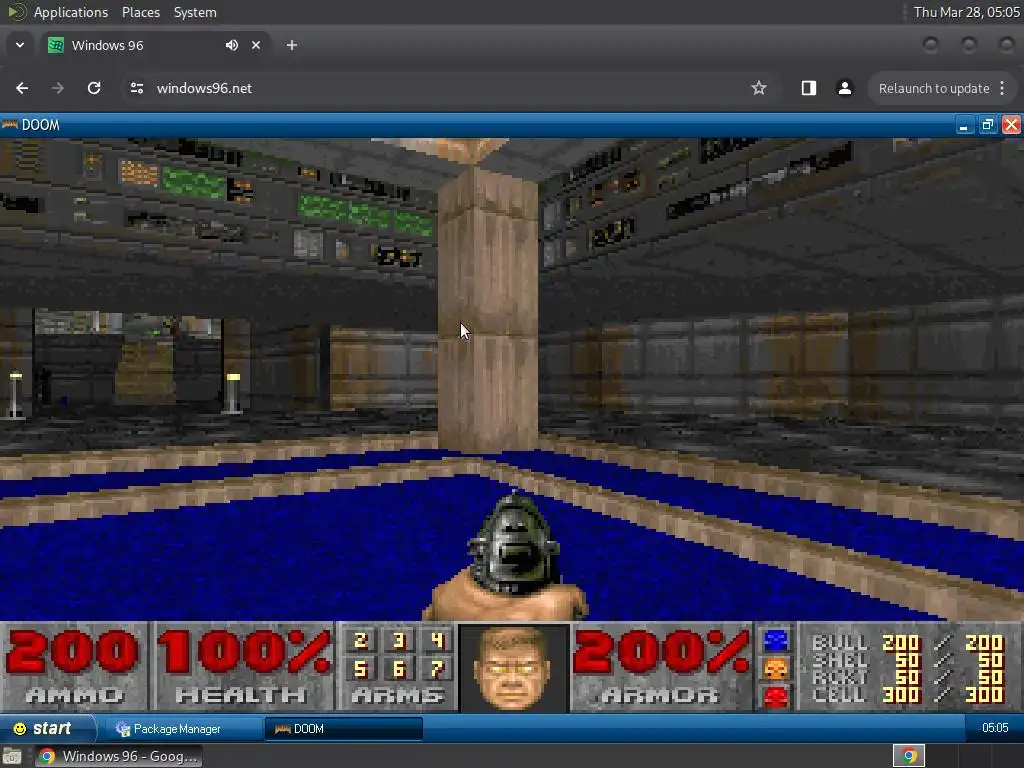This screenshot has width=1024, height=768.
Task: Click weapon slot 2 in ARMS
Action: coord(360,641)
